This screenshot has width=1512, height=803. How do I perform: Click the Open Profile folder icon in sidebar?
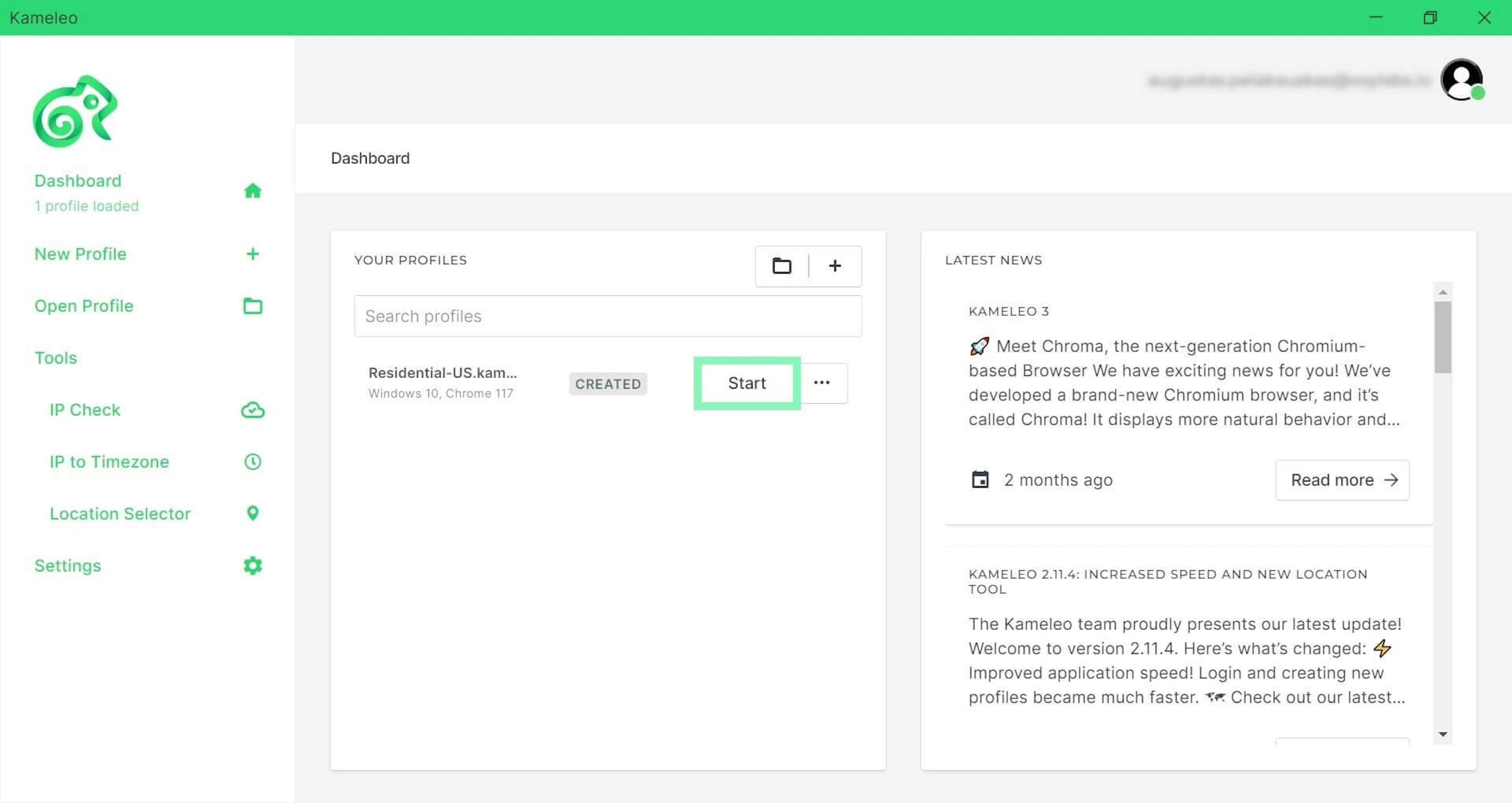[252, 306]
